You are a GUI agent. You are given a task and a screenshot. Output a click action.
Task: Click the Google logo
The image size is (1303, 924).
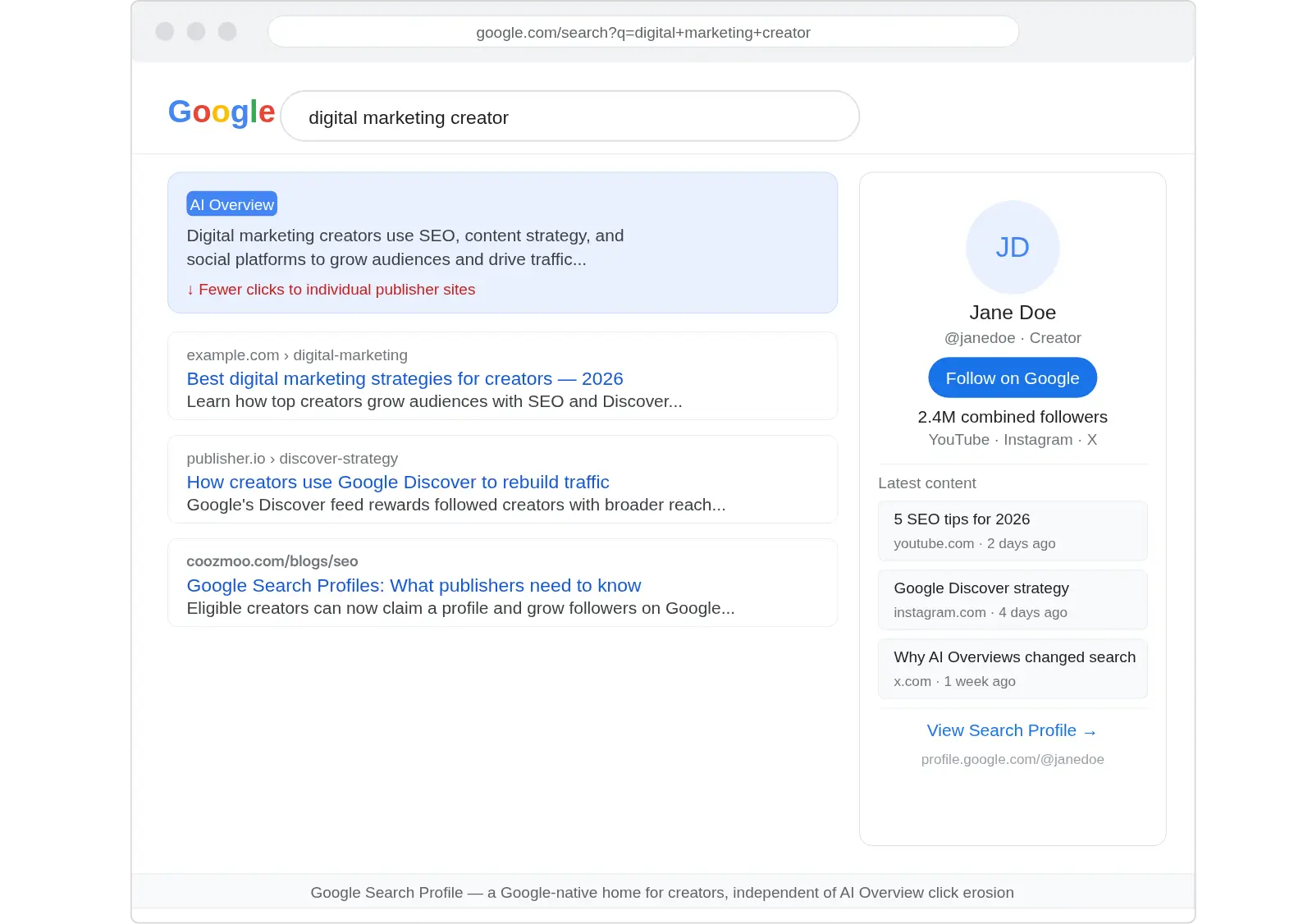tap(222, 112)
